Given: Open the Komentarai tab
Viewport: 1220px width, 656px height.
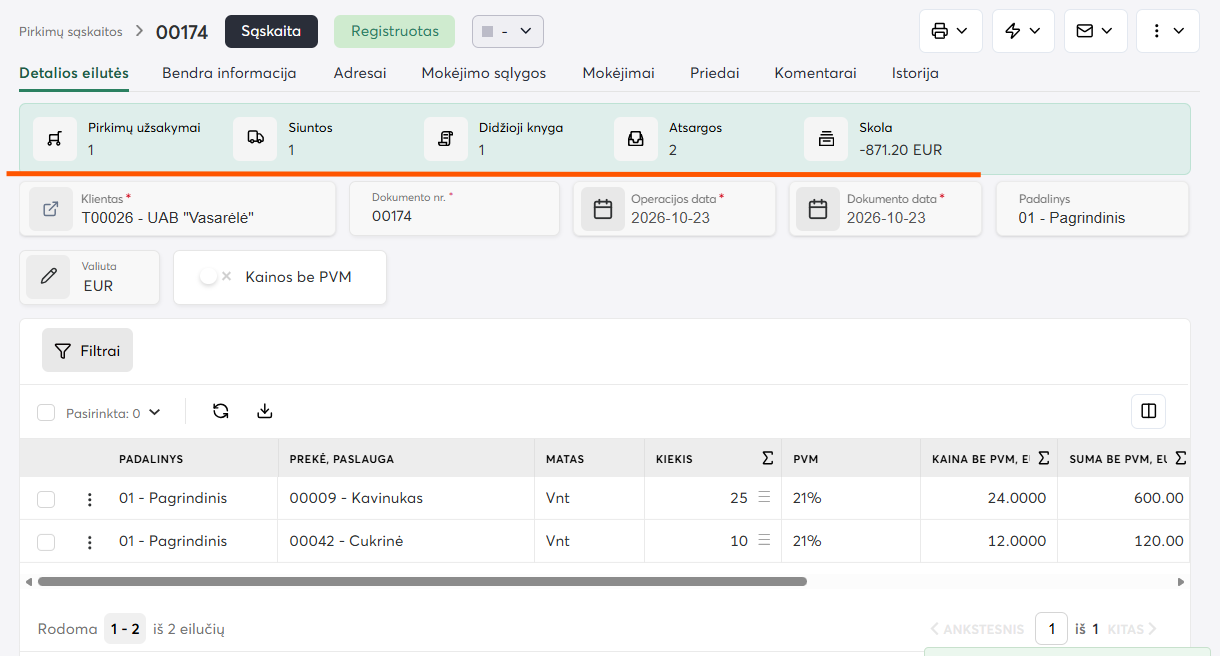Looking at the screenshot, I should pos(815,73).
